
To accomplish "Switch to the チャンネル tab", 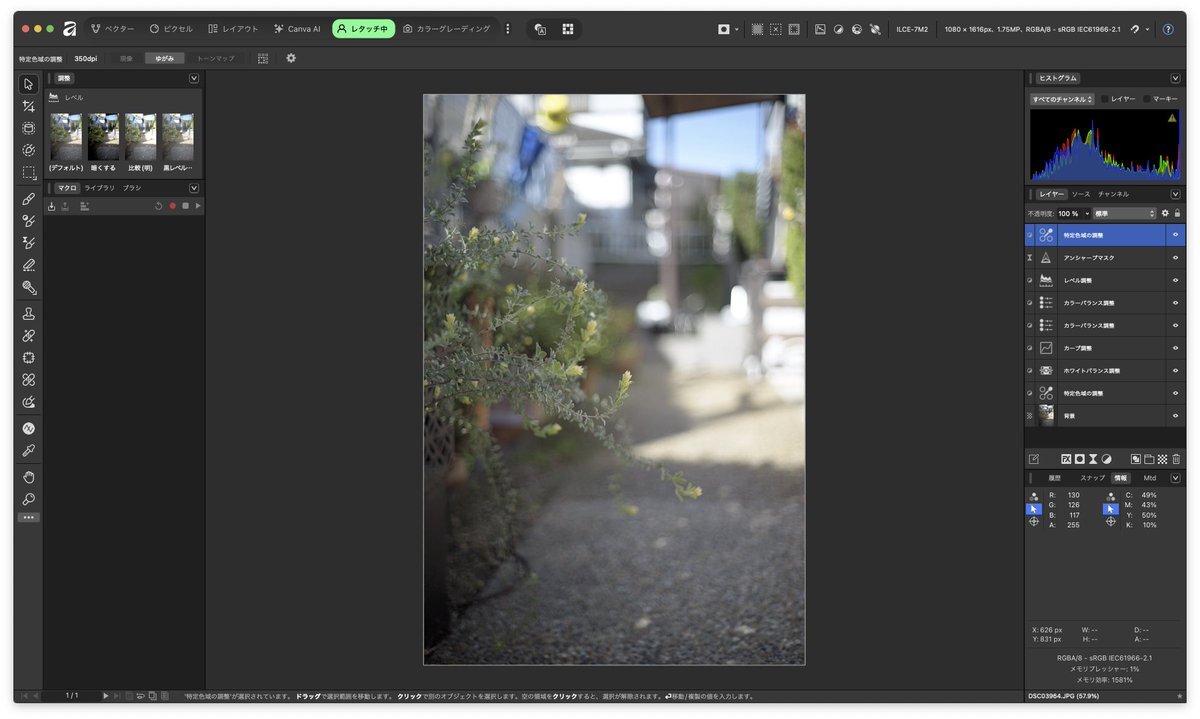I will 1113,194.
